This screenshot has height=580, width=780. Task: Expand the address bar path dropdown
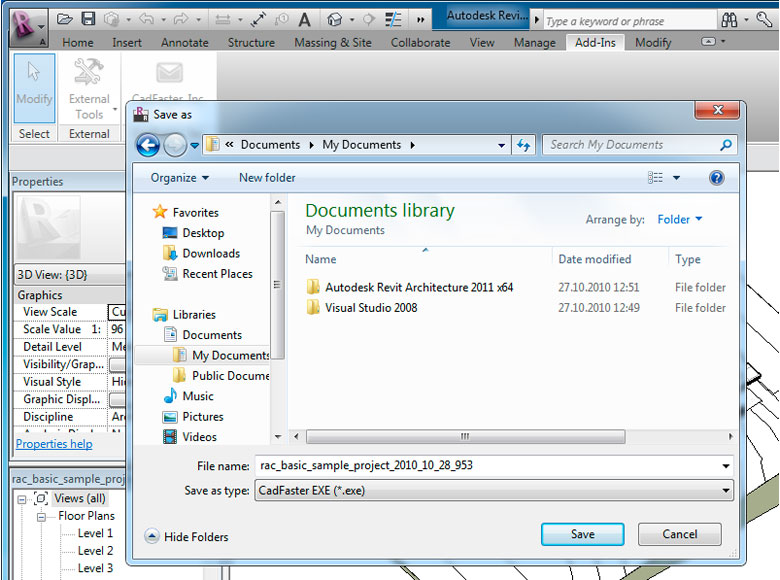pyautogui.click(x=501, y=145)
